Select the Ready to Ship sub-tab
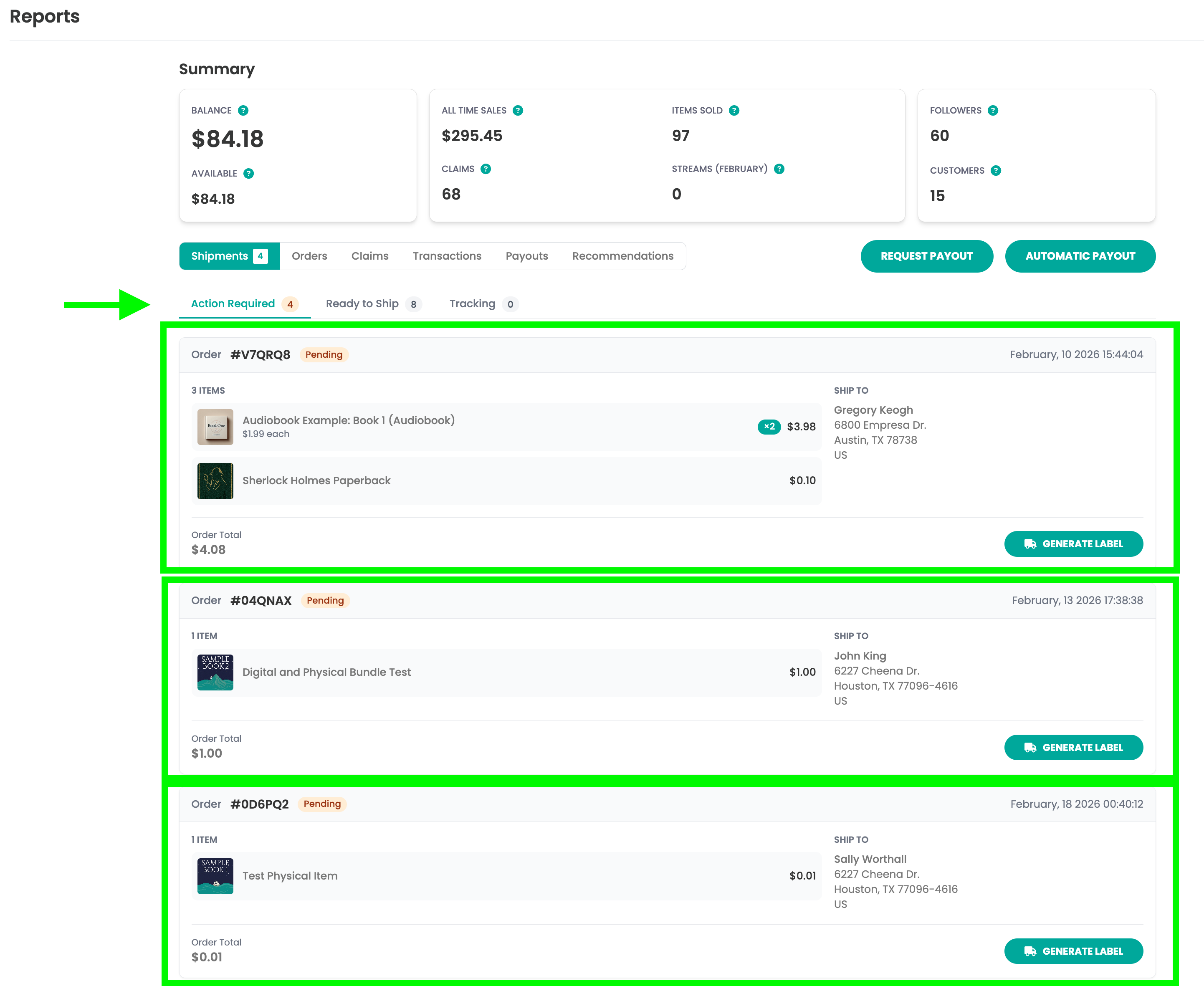 [372, 304]
